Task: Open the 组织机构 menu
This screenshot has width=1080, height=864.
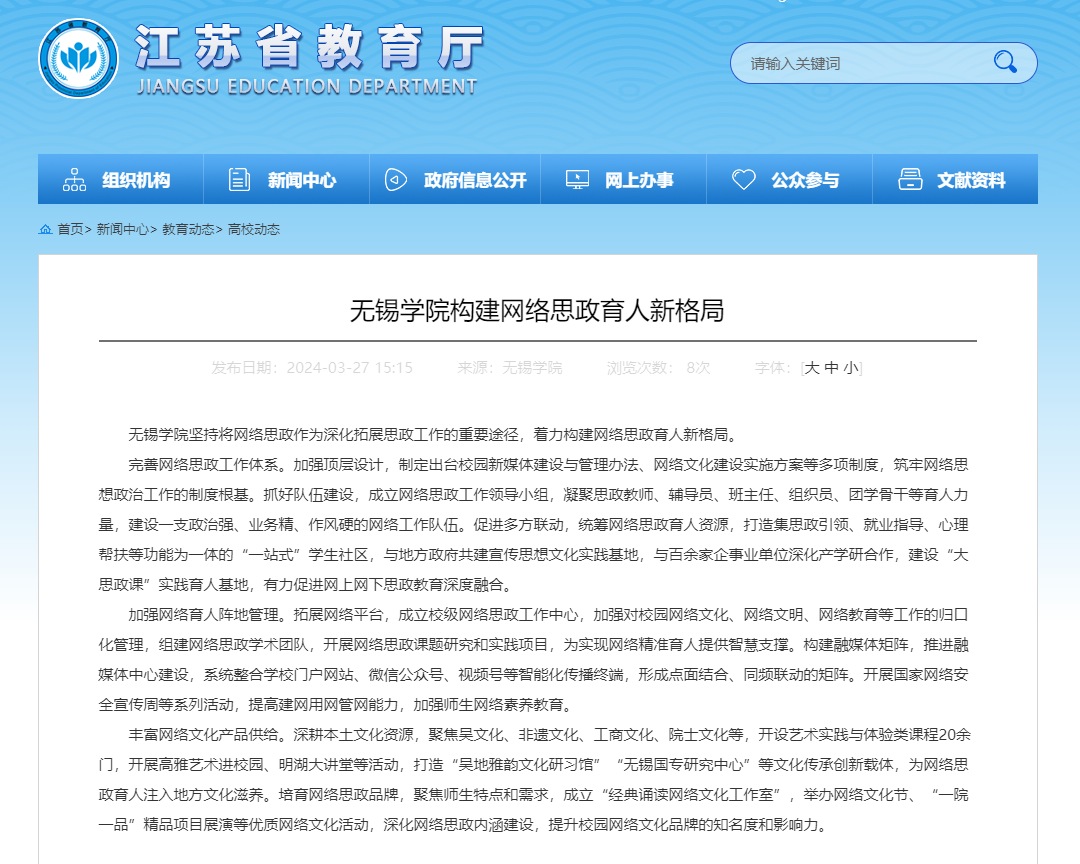Action: click(136, 181)
